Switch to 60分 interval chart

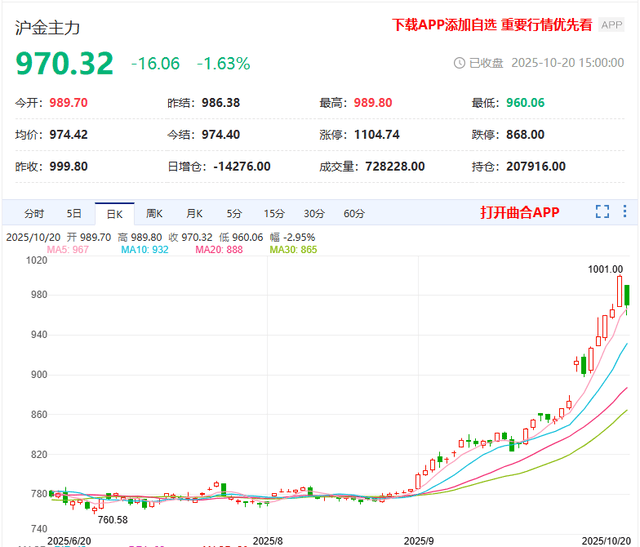354,213
